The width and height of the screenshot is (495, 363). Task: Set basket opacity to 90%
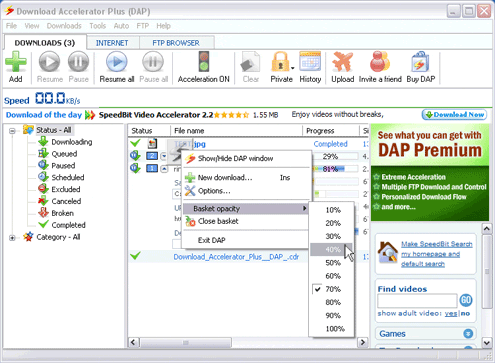pyautogui.click(x=331, y=316)
